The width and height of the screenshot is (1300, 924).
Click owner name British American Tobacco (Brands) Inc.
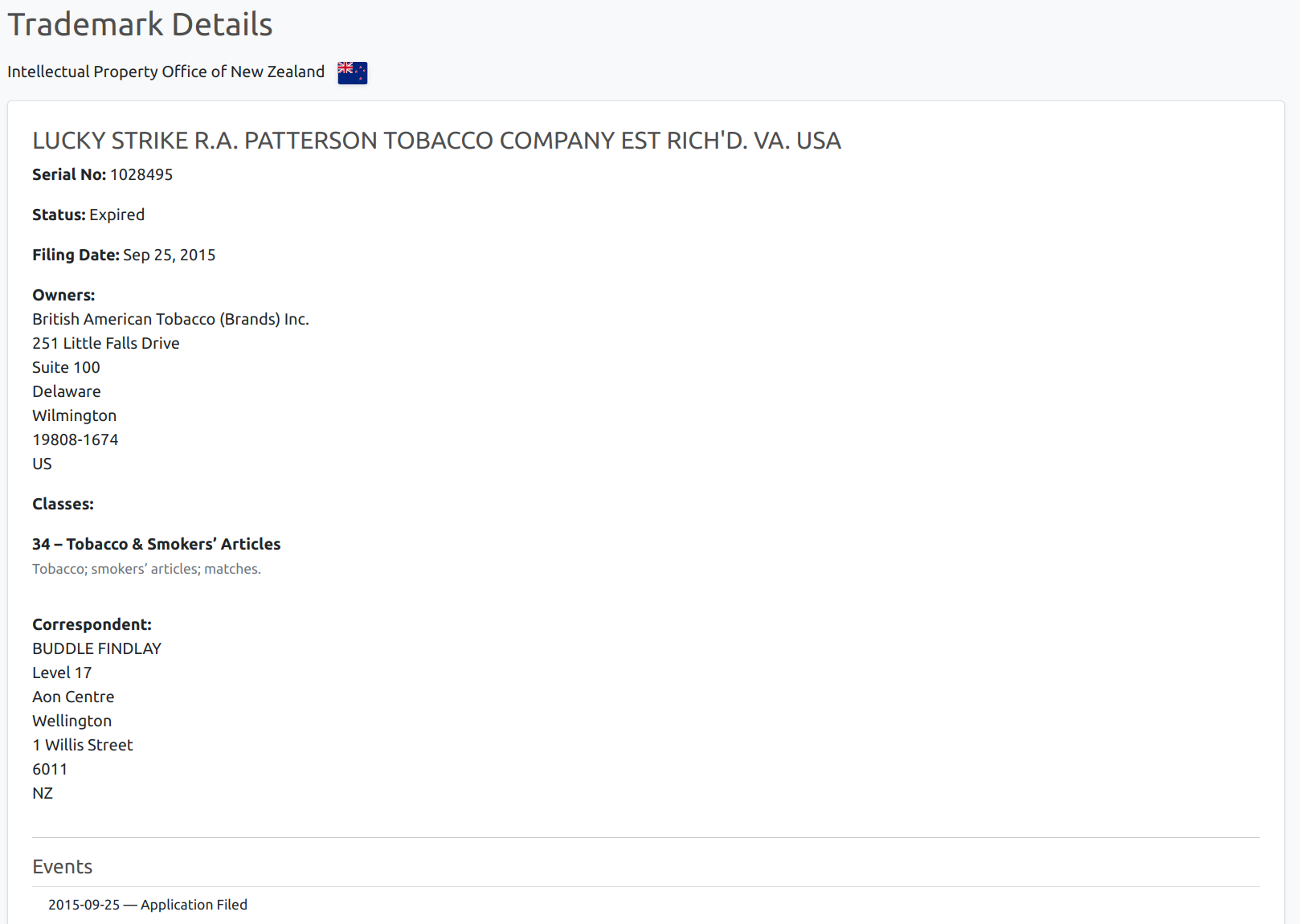click(170, 319)
